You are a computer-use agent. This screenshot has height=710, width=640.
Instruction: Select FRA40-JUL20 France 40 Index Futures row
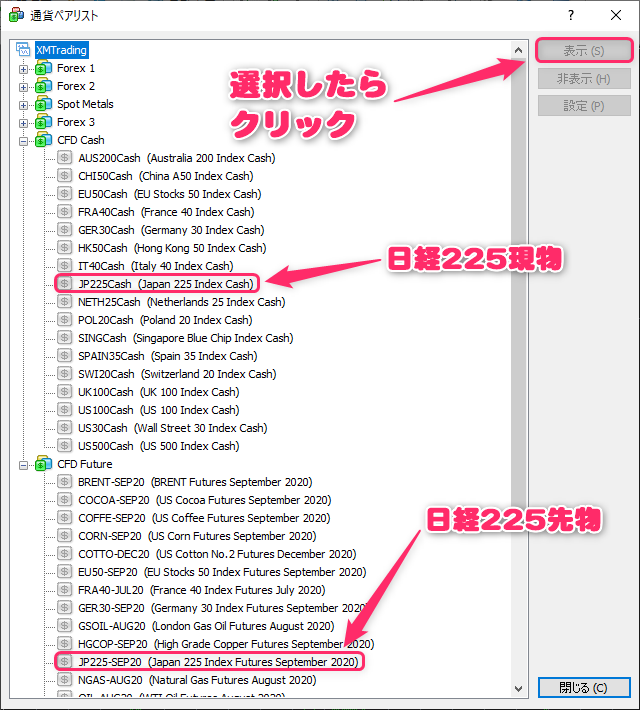(x=202, y=590)
